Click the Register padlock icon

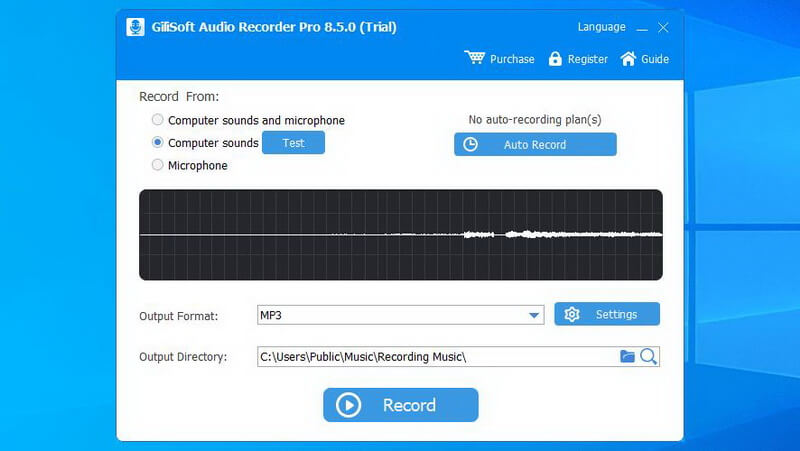[x=555, y=59]
